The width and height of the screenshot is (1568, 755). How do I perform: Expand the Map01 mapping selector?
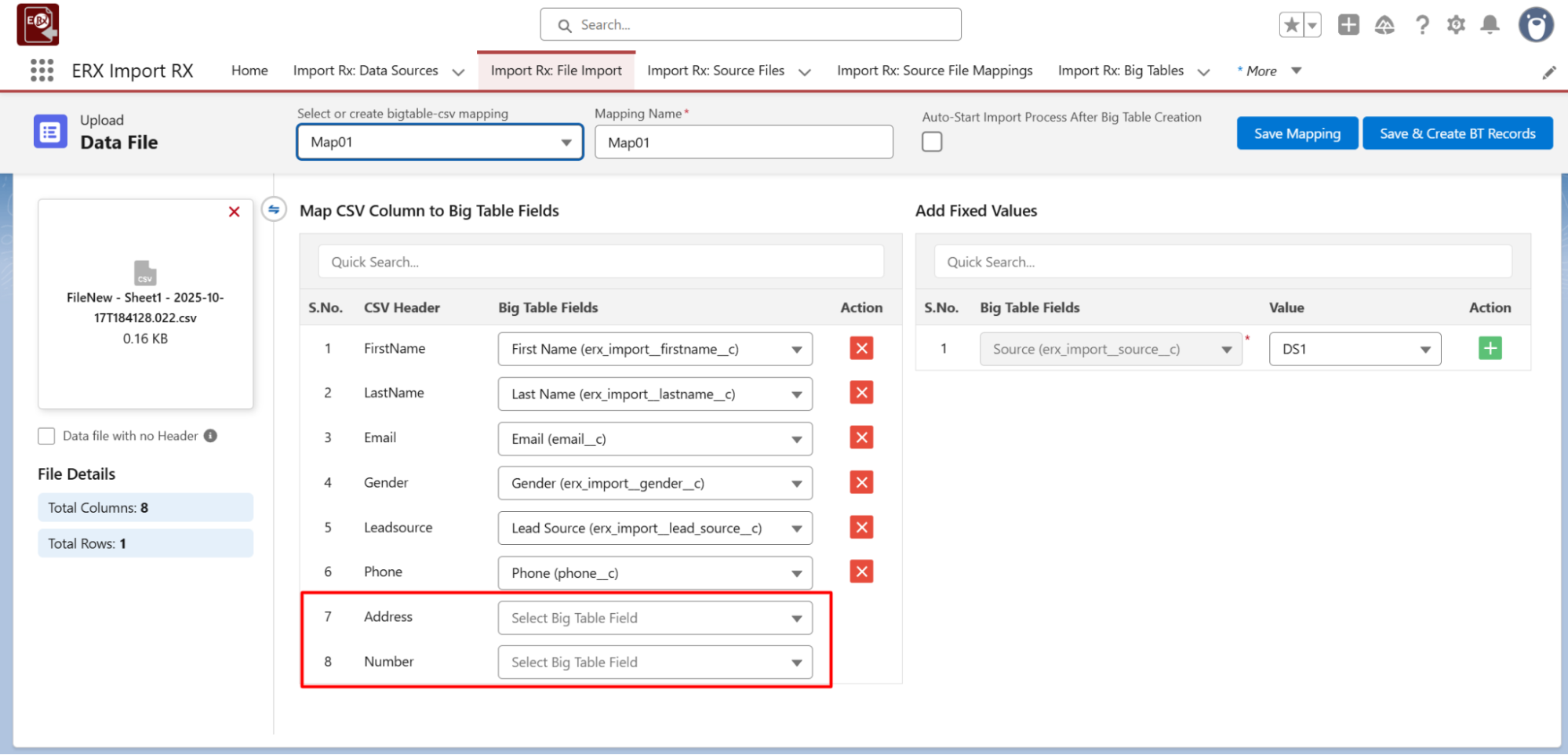(439, 143)
